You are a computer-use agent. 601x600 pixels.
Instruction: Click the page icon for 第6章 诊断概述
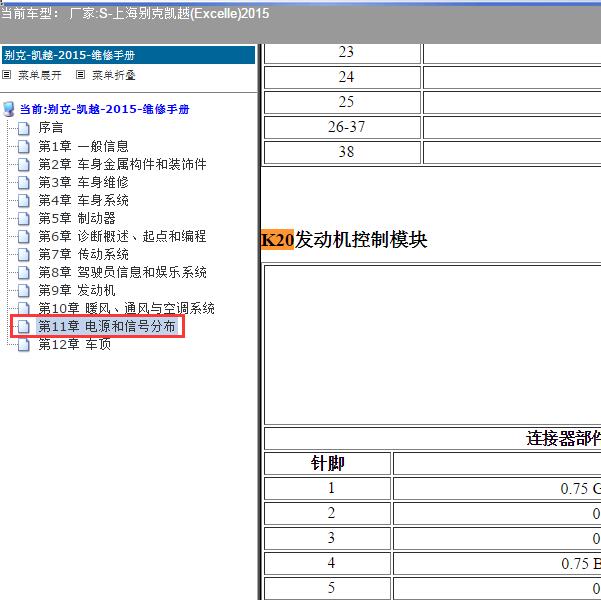point(24,236)
